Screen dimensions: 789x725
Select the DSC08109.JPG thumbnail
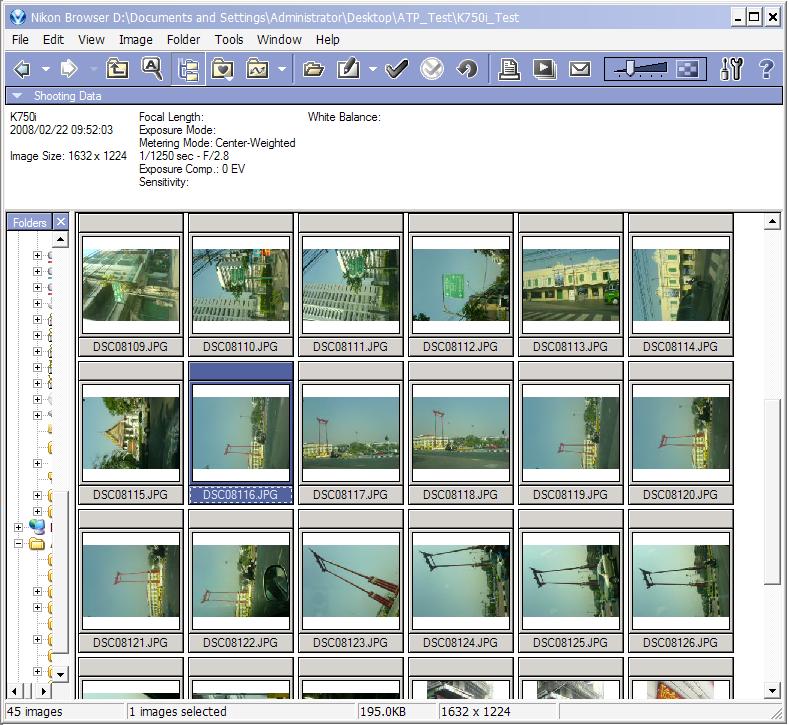[x=131, y=285]
